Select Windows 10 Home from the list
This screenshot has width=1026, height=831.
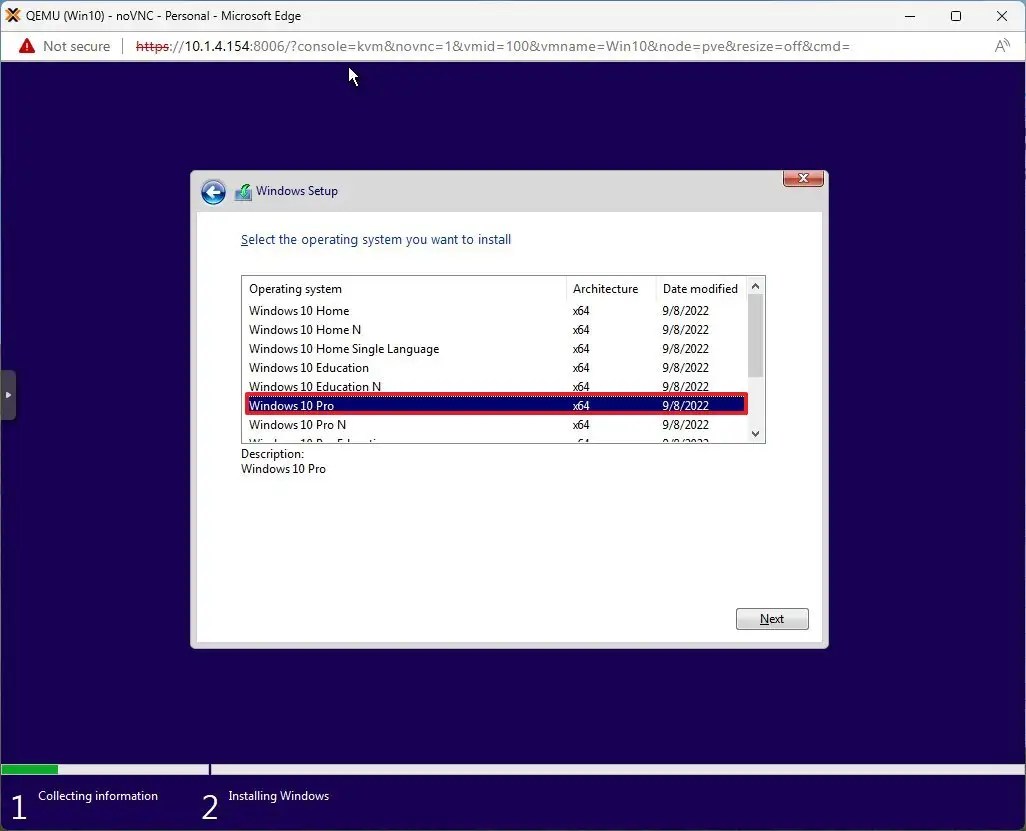[x=299, y=310]
